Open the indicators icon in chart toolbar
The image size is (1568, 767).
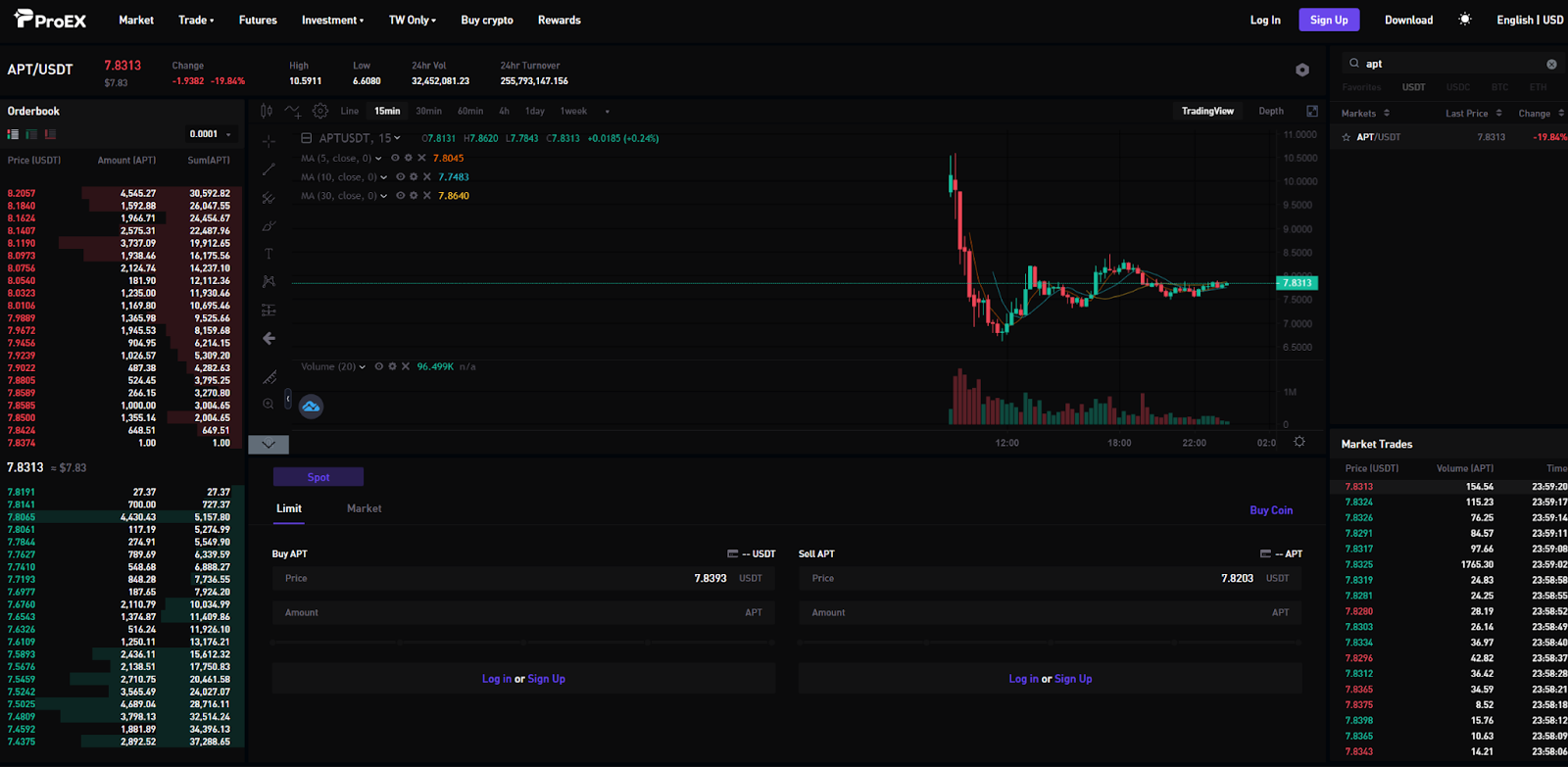293,111
